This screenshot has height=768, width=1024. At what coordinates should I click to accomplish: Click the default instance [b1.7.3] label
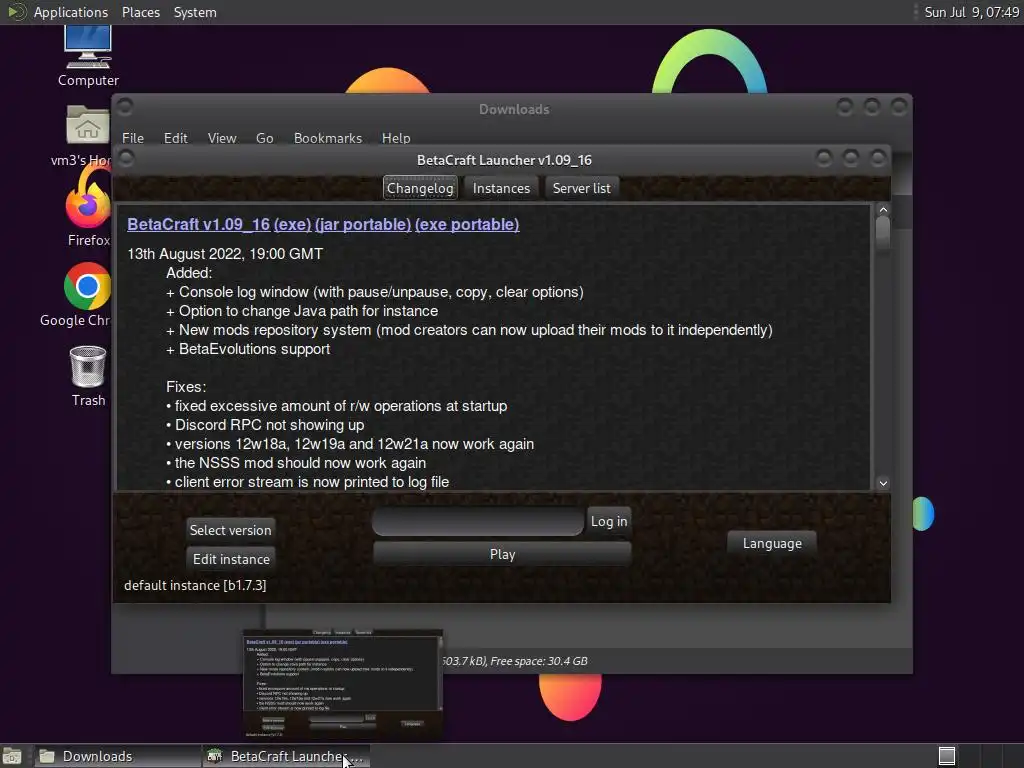[x=195, y=585]
